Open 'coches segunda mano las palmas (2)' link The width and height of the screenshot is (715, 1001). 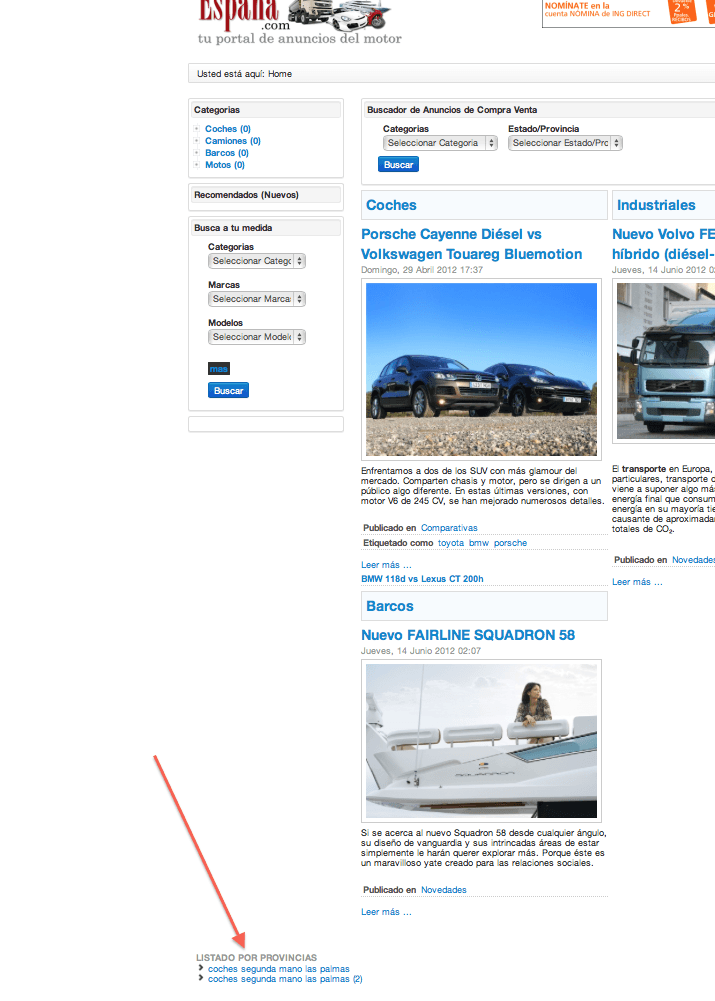(285, 979)
